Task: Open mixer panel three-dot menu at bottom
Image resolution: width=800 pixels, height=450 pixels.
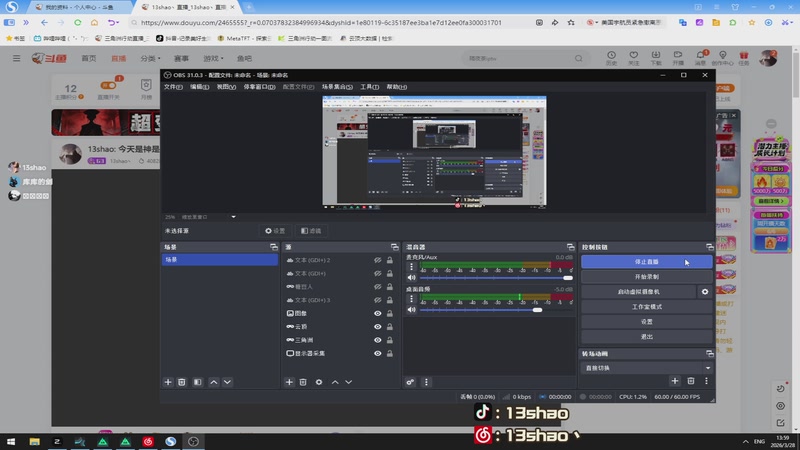Action: 427,382
